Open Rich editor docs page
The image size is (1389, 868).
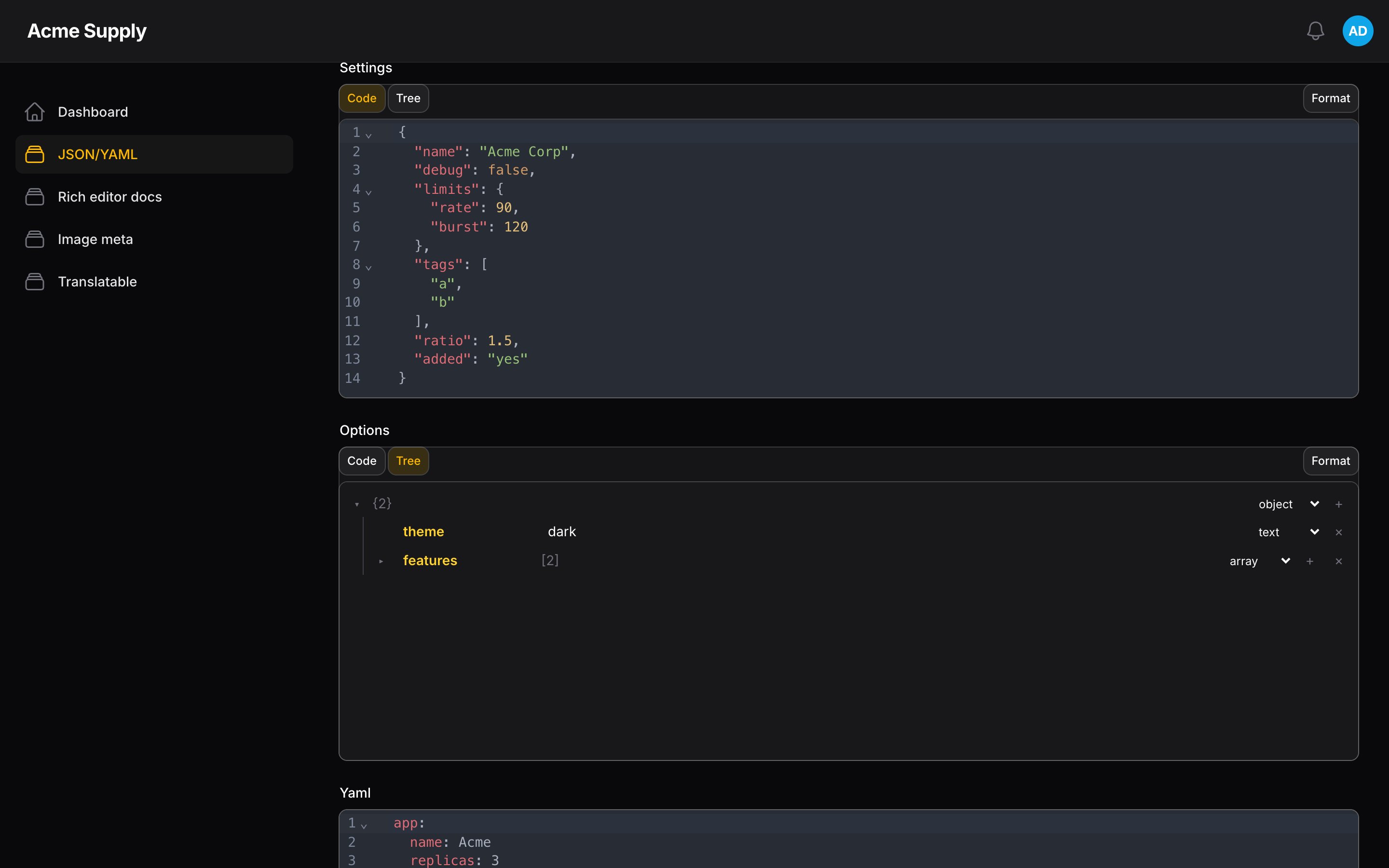(x=154, y=197)
